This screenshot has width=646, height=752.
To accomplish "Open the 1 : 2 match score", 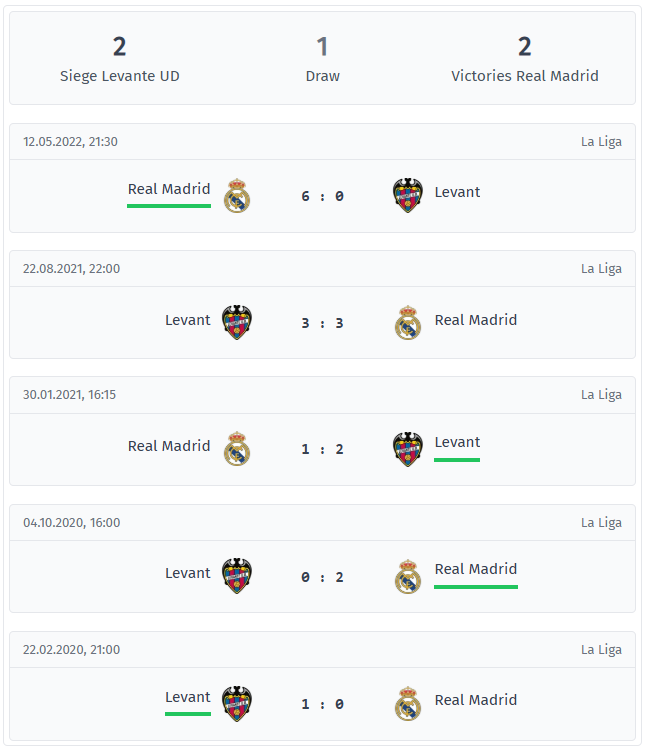I will tap(322, 449).
